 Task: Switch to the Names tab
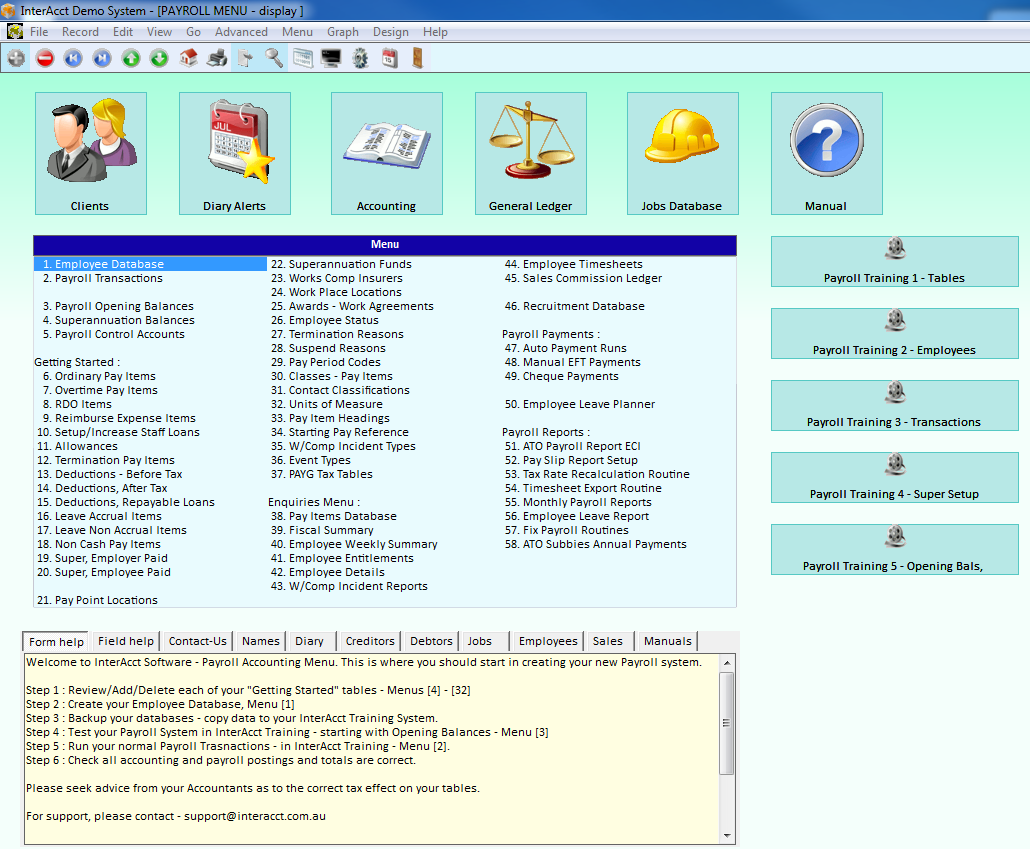pos(260,641)
